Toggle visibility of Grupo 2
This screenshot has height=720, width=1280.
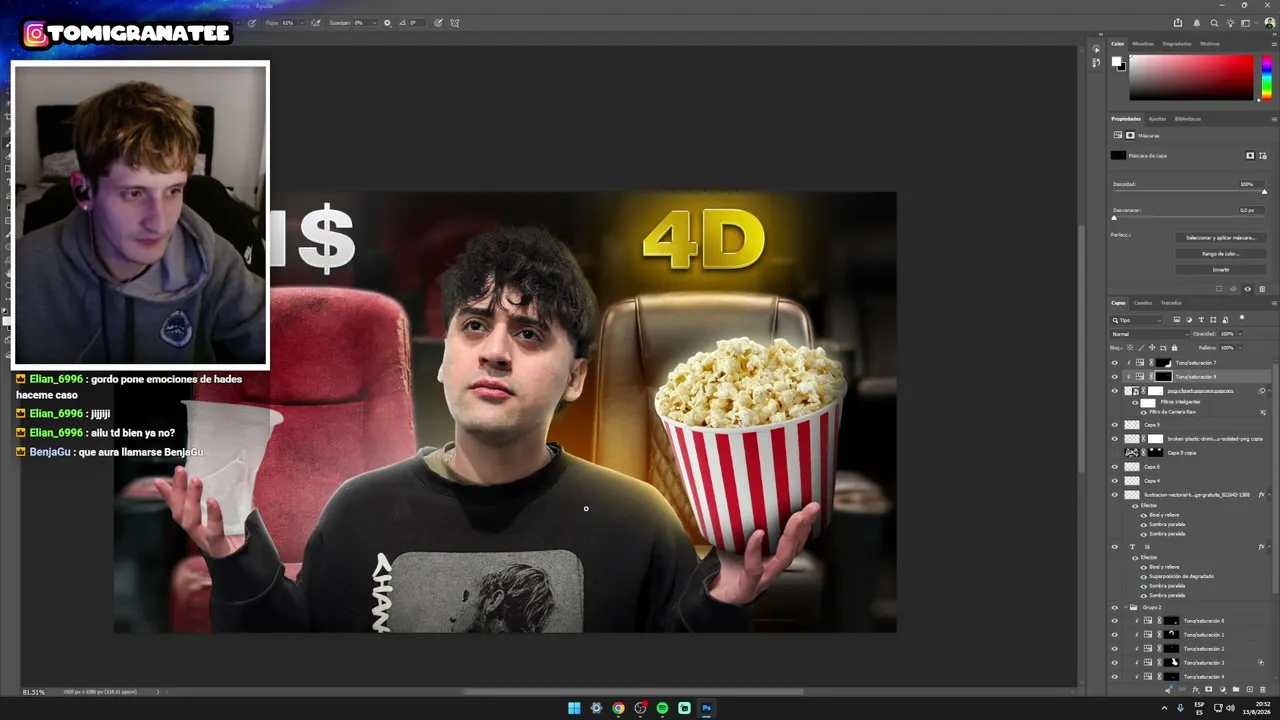coord(1115,608)
